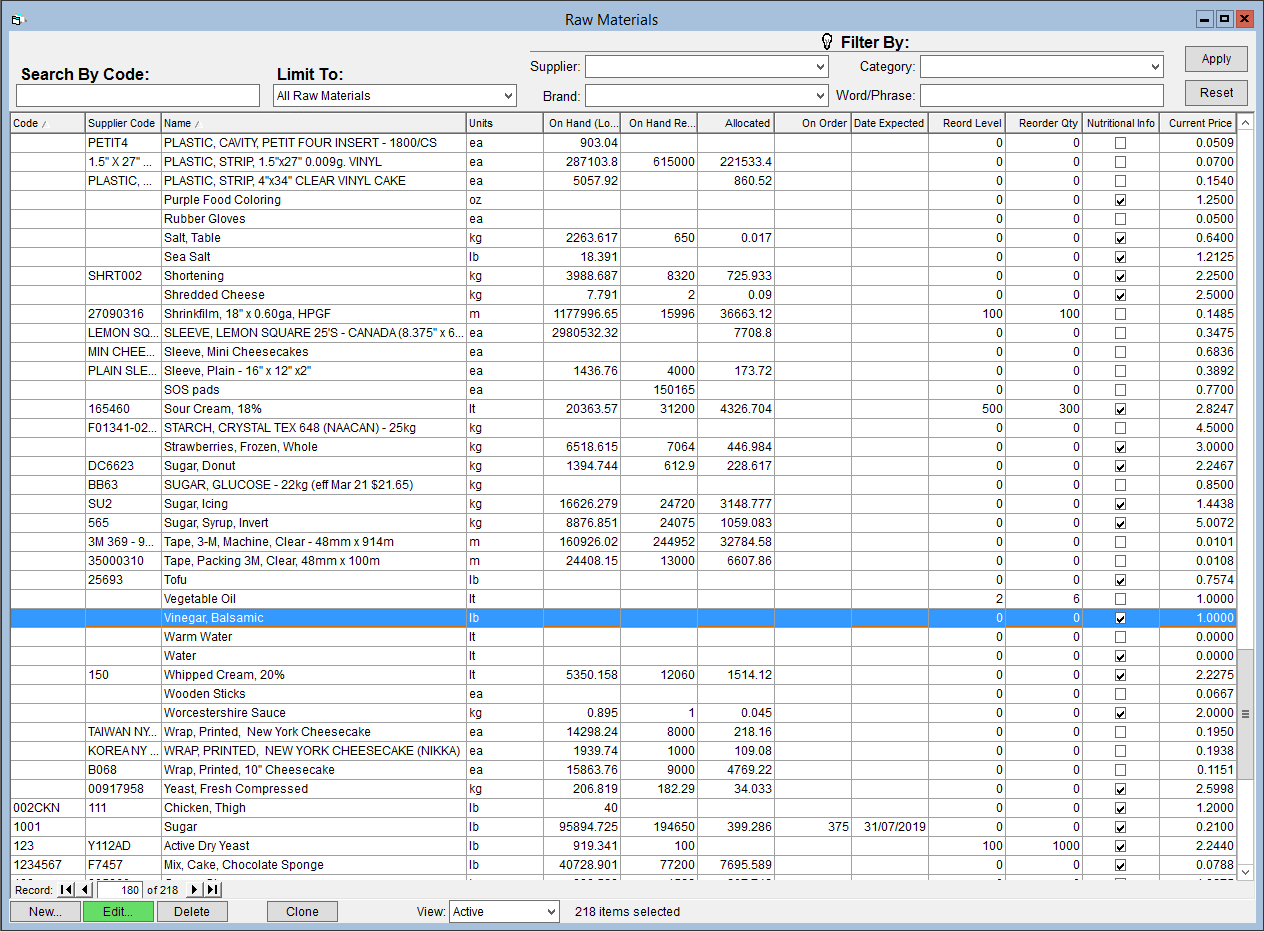The image size is (1264, 932).
Task: Click the record number field showing 180
Action: (x=119, y=889)
